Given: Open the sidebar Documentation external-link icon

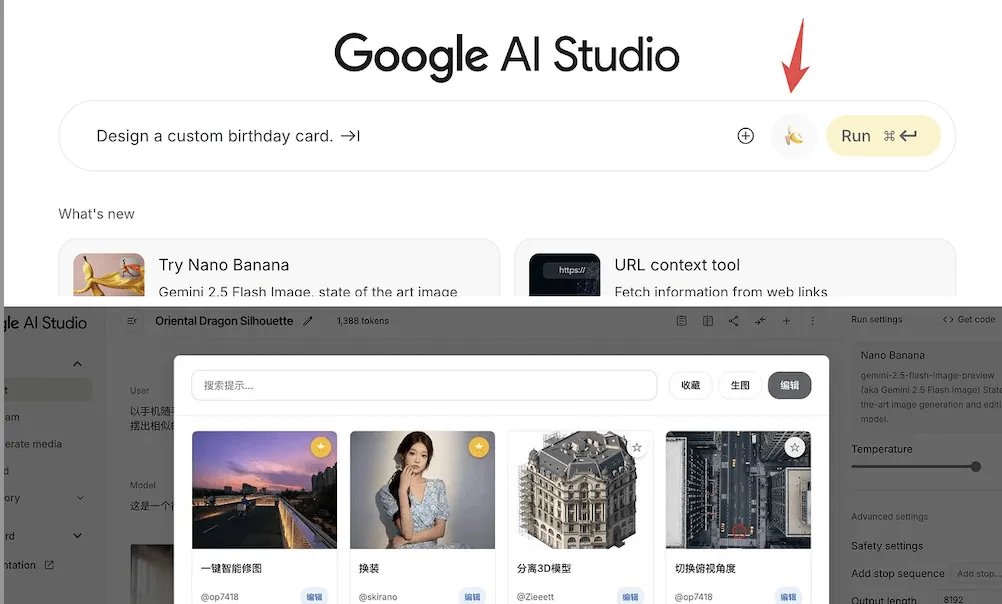Looking at the screenshot, I should 49,565.
